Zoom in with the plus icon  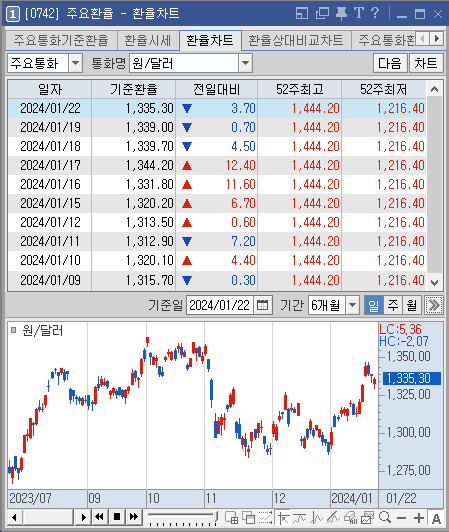[419, 518]
